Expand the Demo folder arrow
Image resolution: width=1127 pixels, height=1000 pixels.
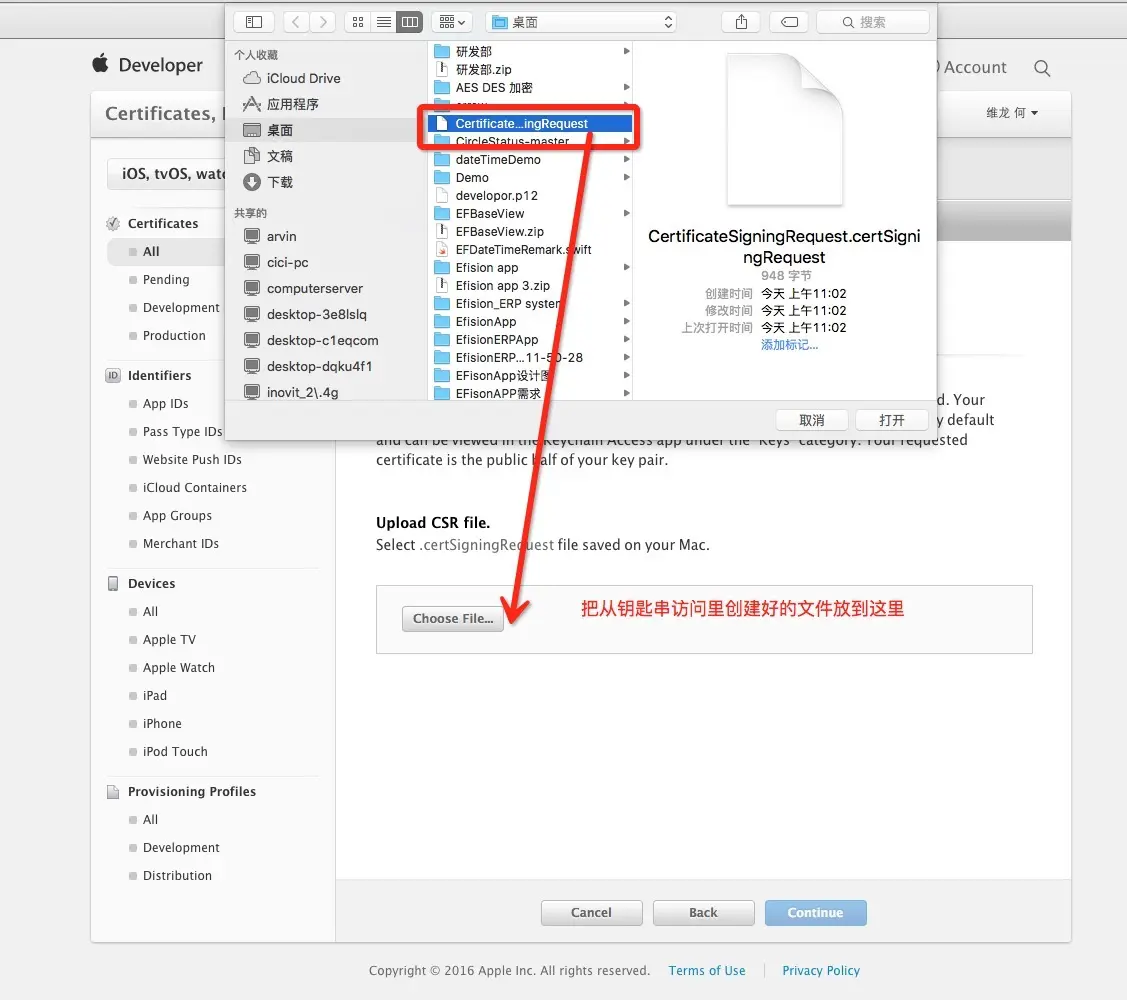click(x=627, y=178)
